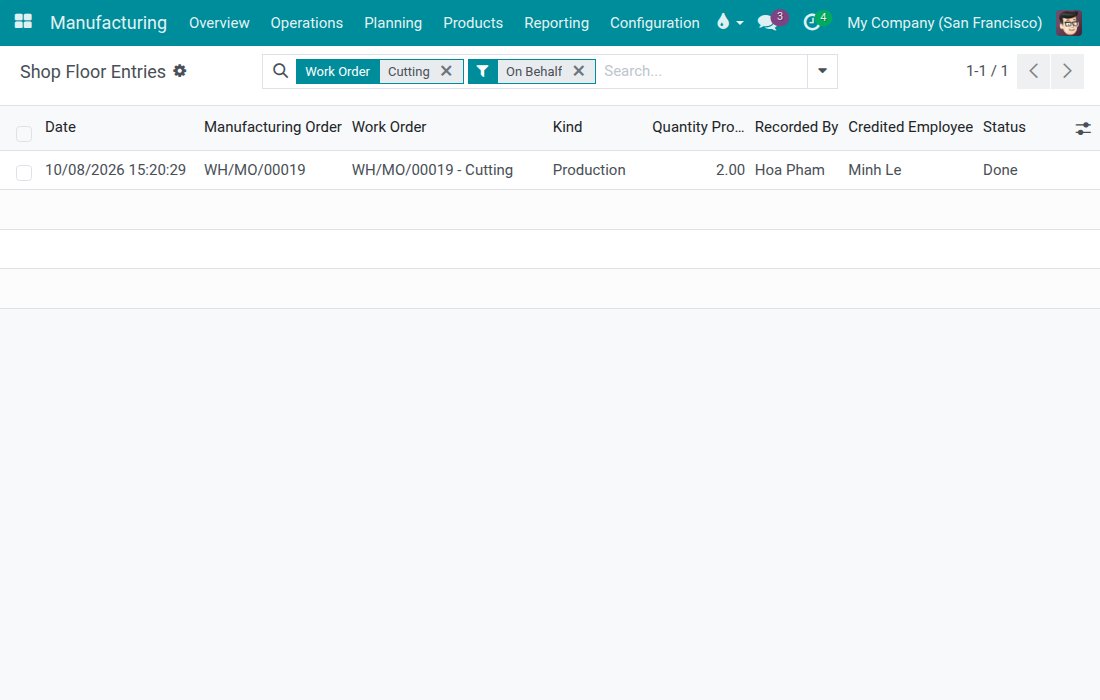The height and width of the screenshot is (700, 1100).
Task: Open the activities clock icon with badge 4
Action: coord(816,22)
